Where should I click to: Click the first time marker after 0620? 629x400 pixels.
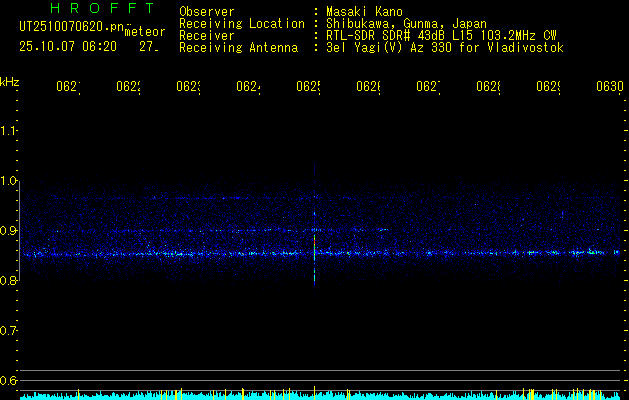click(69, 87)
